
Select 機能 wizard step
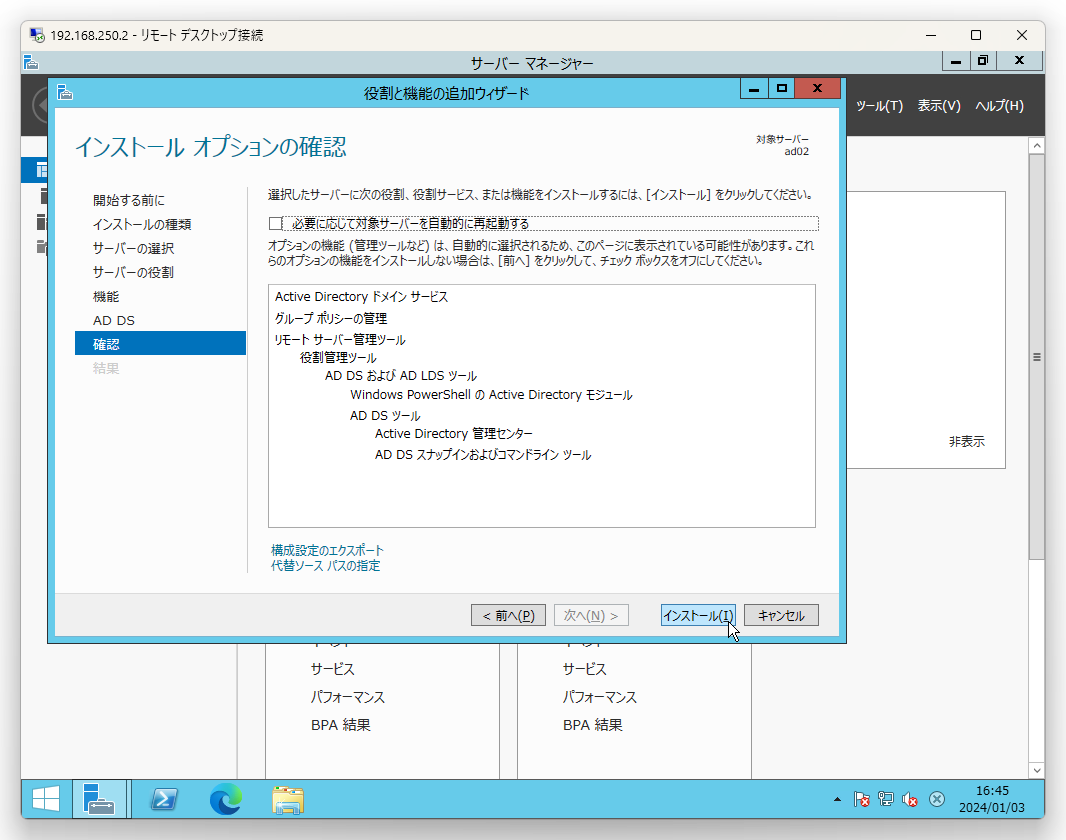[106, 296]
